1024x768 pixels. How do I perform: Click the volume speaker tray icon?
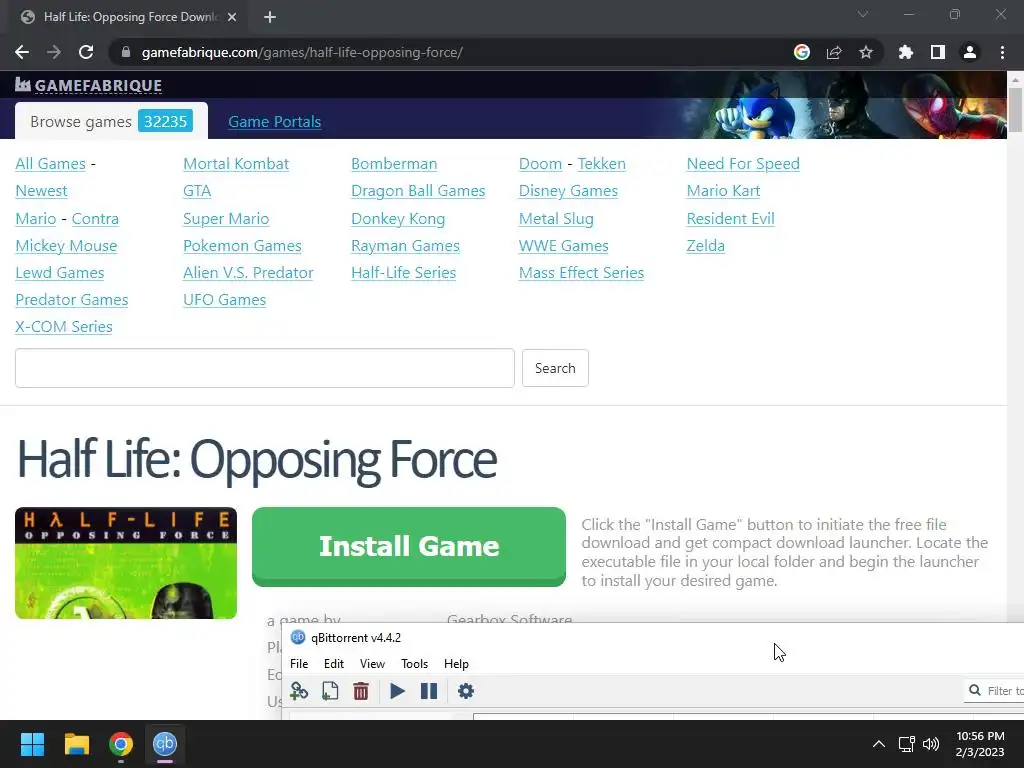[x=931, y=744]
